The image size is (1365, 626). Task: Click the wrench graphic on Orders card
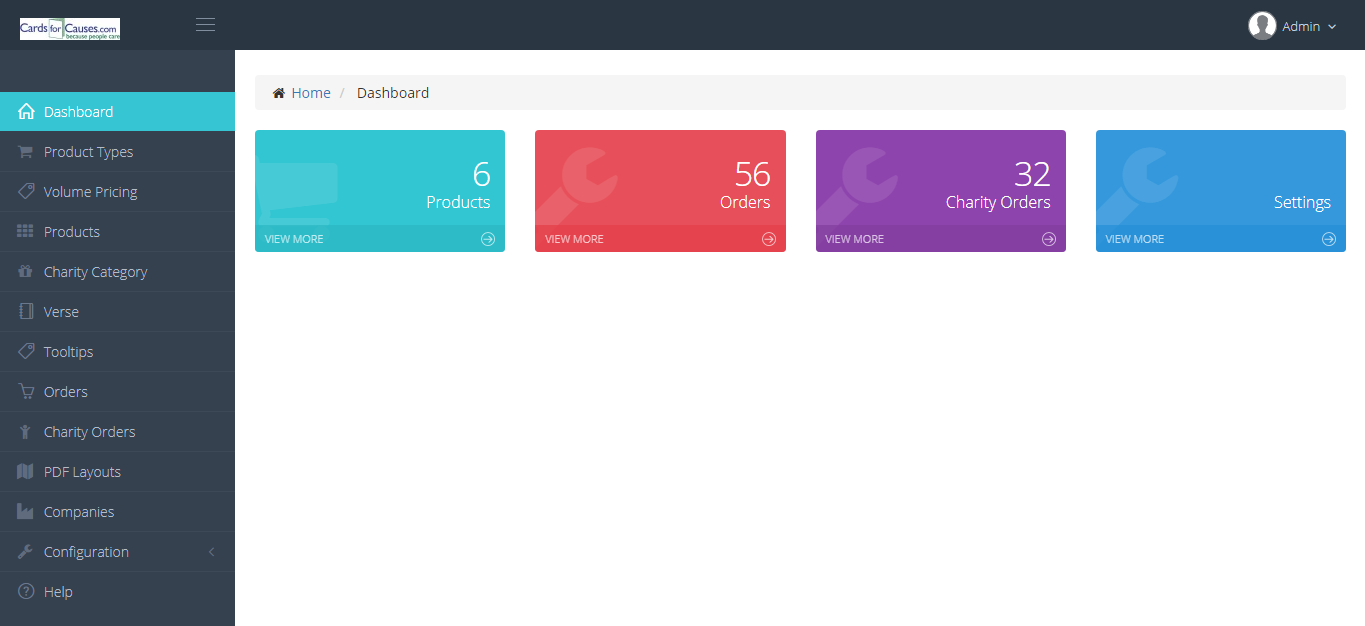[577, 186]
